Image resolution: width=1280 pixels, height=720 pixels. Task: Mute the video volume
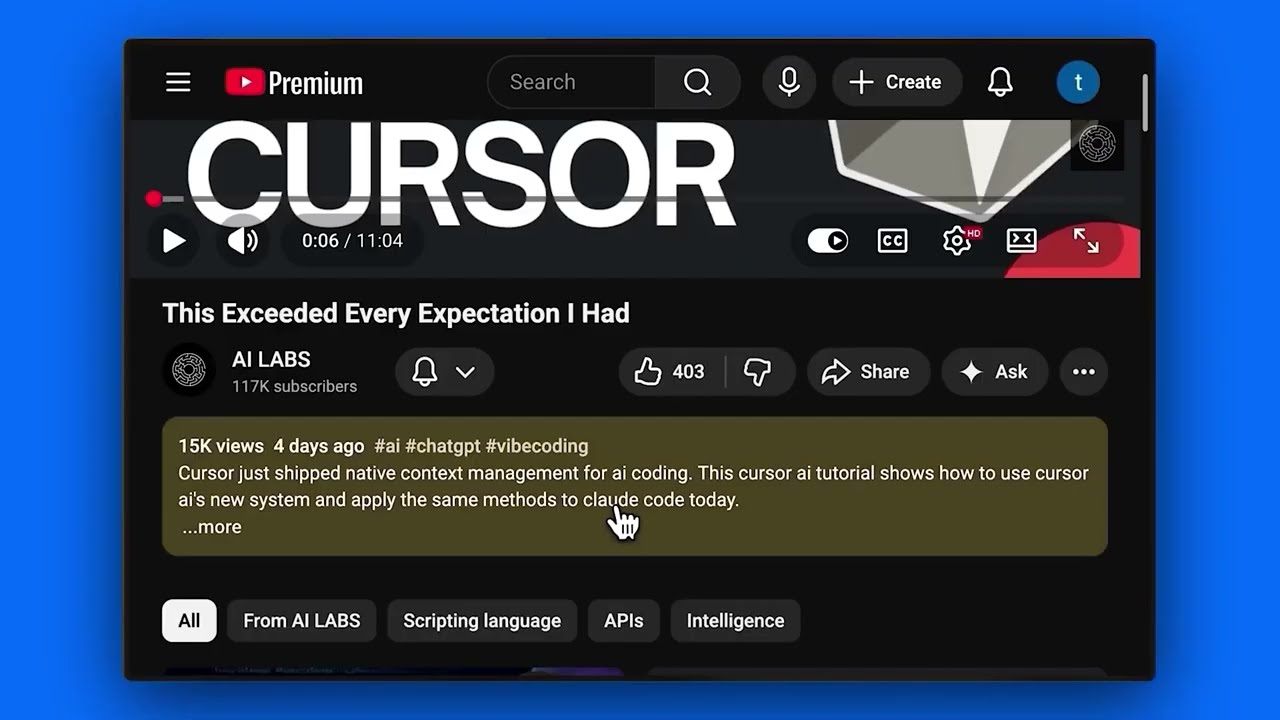point(242,241)
